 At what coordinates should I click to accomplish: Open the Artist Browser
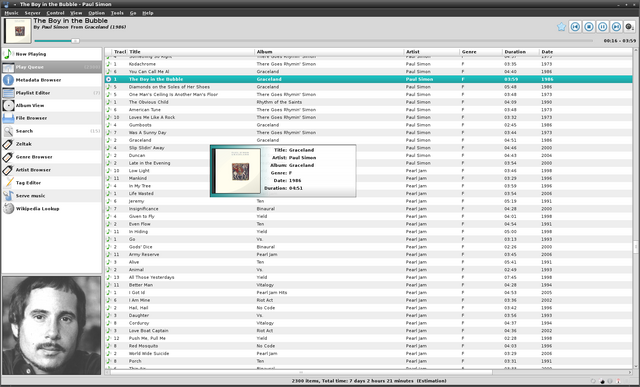(x=51, y=170)
